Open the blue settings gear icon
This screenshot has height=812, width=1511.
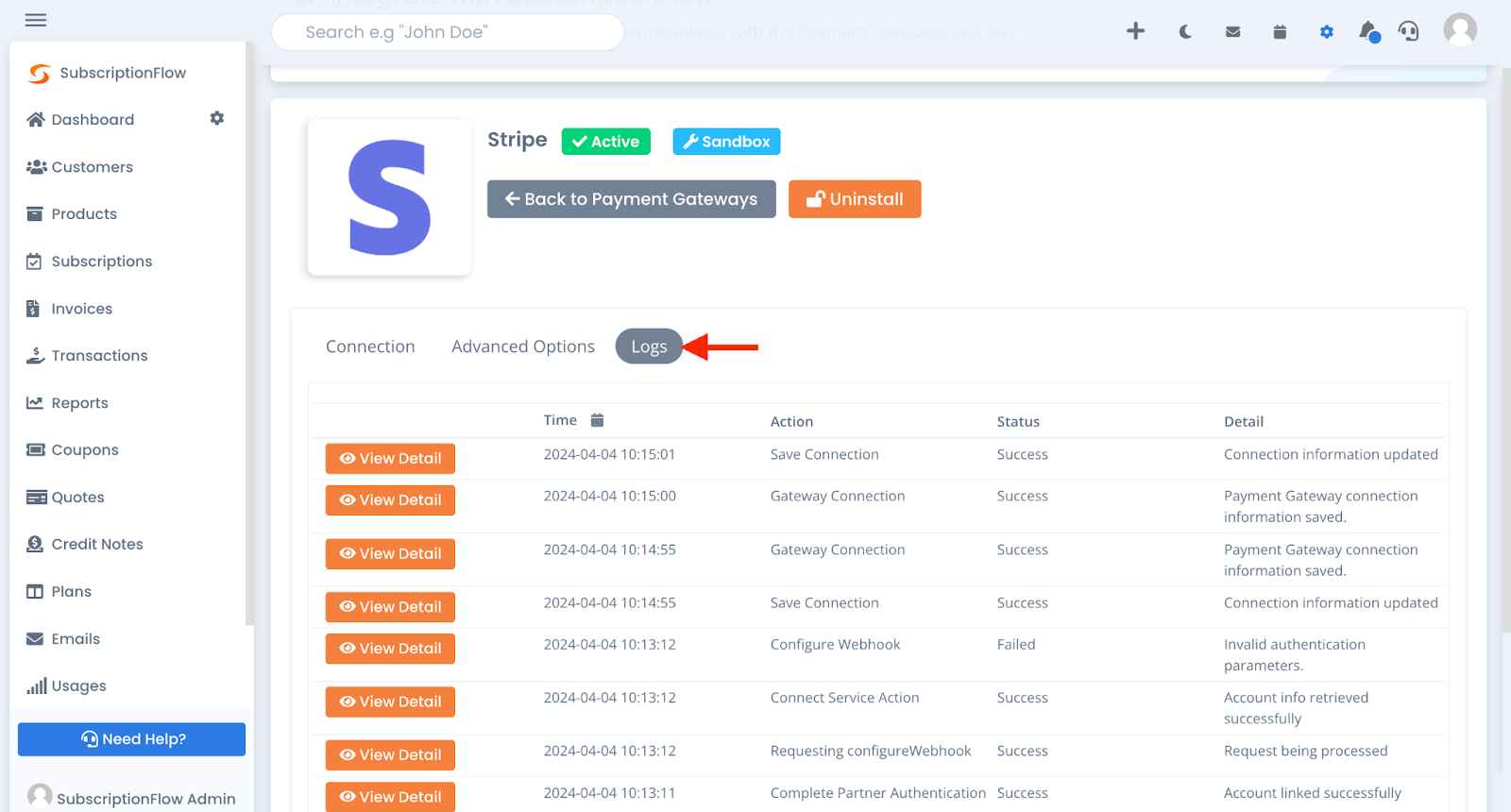[x=1327, y=32]
